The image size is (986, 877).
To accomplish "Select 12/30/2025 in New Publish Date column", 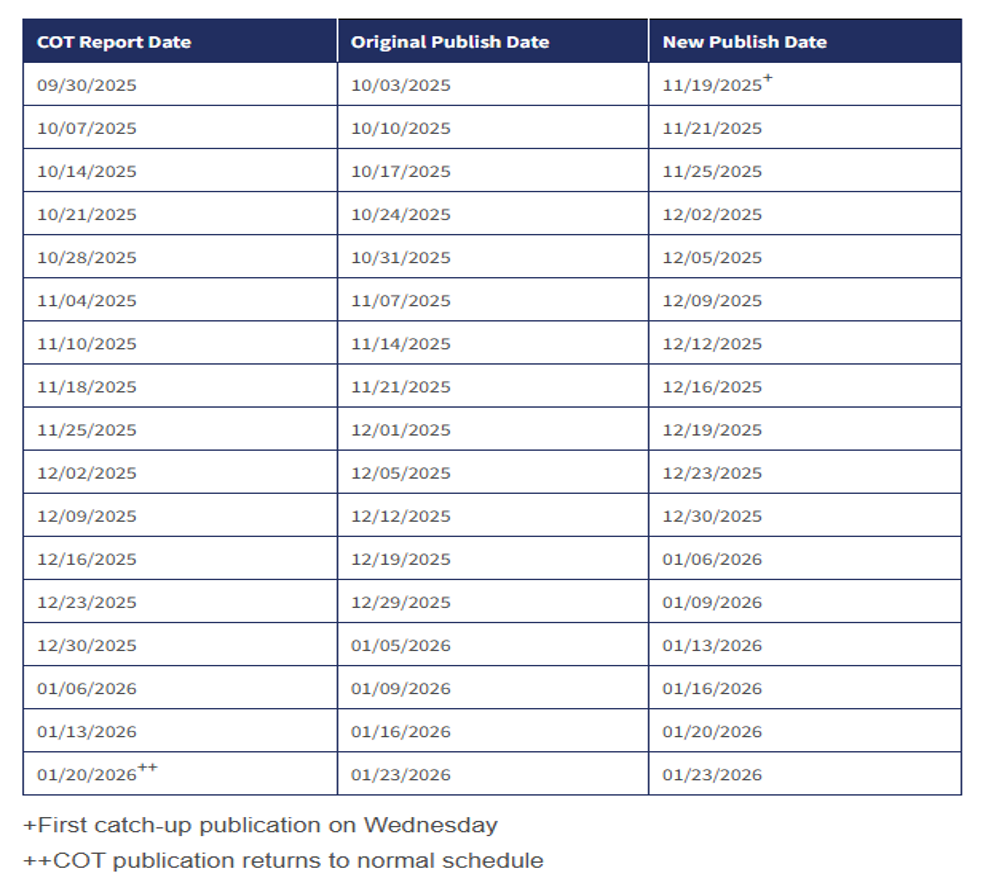I will (712, 516).
